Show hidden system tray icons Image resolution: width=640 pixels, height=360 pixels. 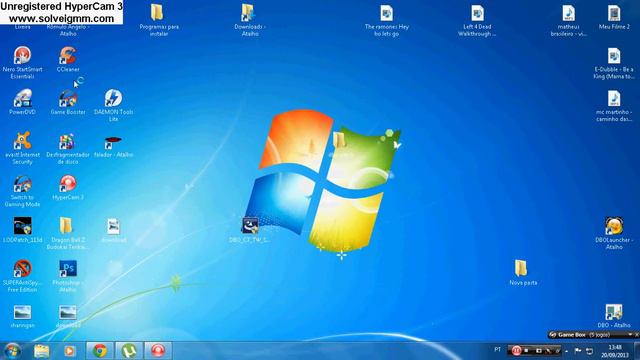(567, 351)
